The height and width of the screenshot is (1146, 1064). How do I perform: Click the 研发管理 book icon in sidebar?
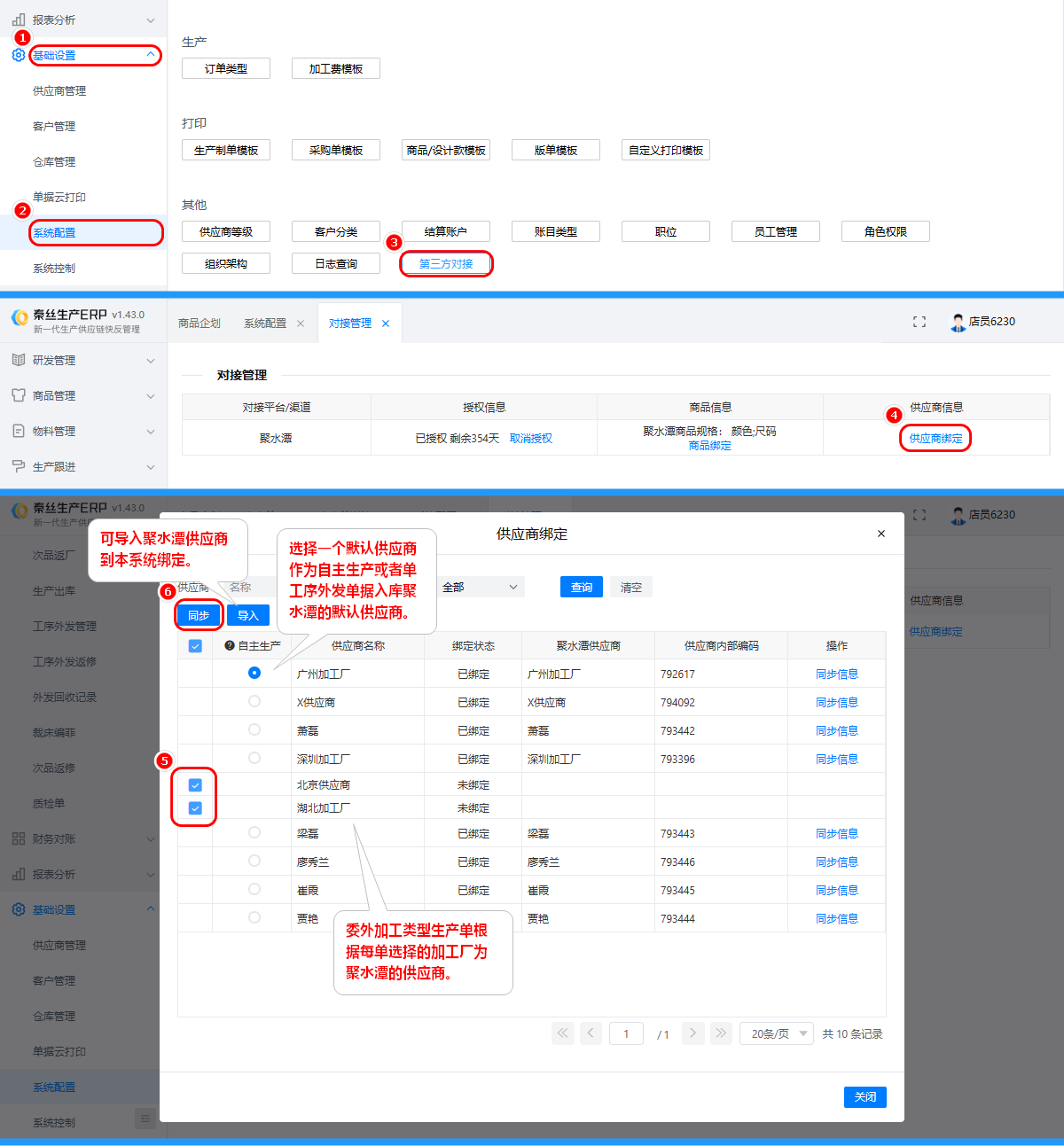(x=19, y=360)
